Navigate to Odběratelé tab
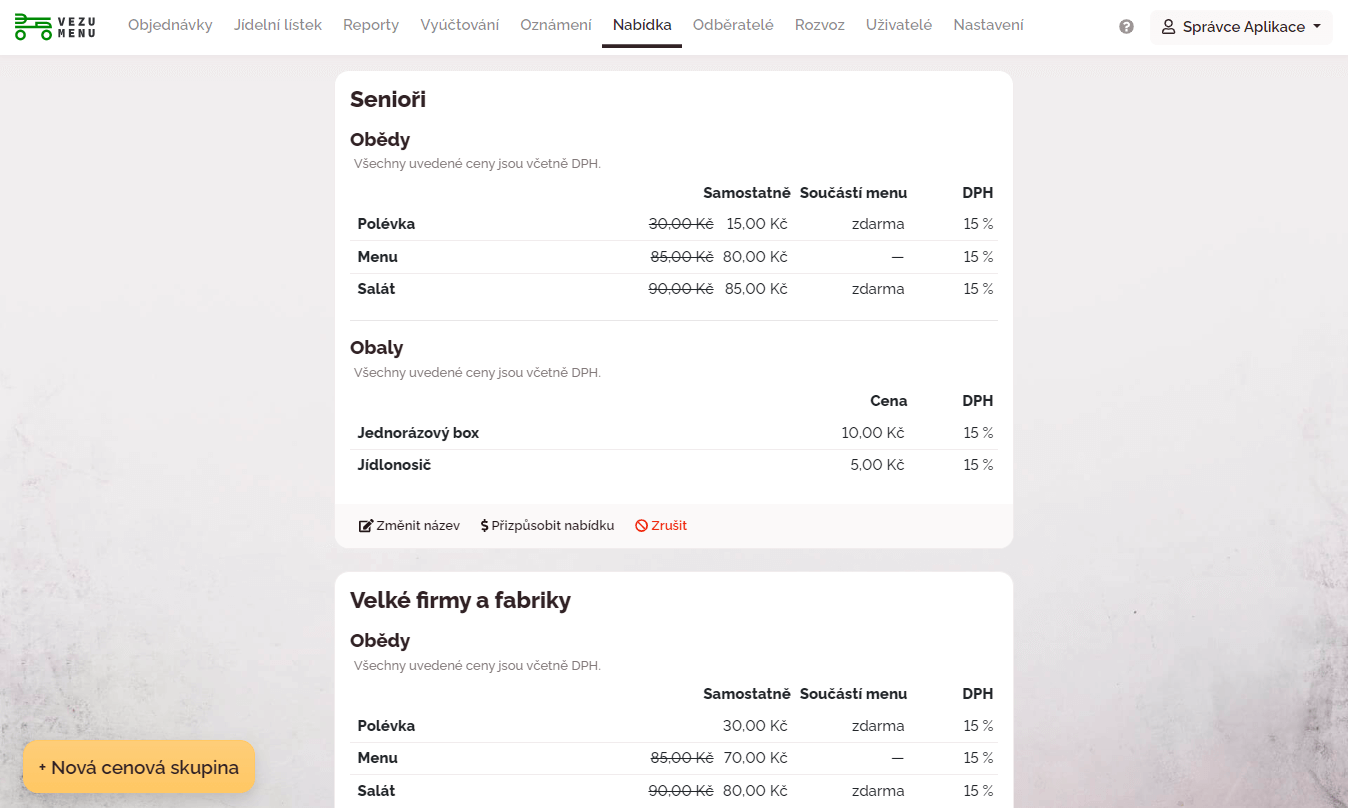The image size is (1348, 808). [733, 25]
